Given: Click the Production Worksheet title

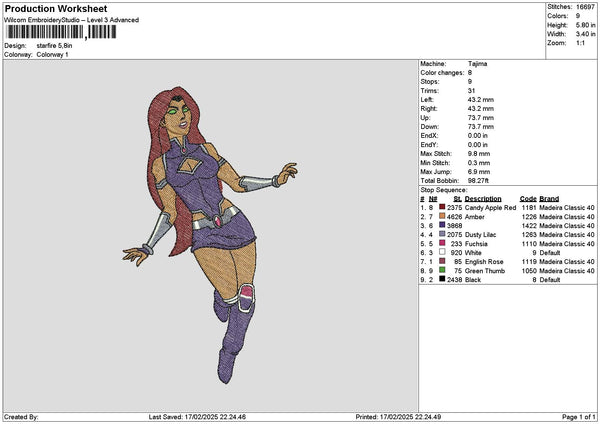Looking at the screenshot, I should [53, 8].
